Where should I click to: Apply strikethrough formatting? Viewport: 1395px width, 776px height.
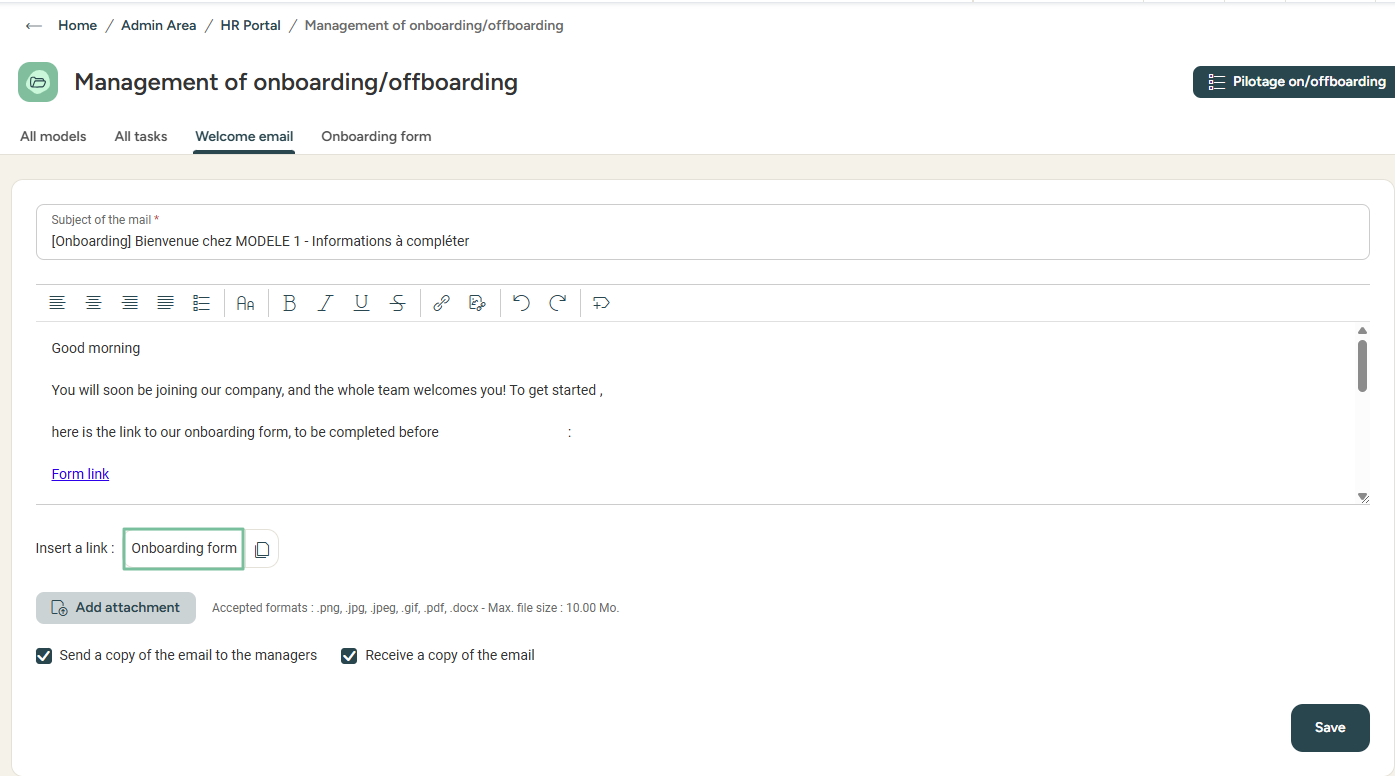click(x=397, y=303)
